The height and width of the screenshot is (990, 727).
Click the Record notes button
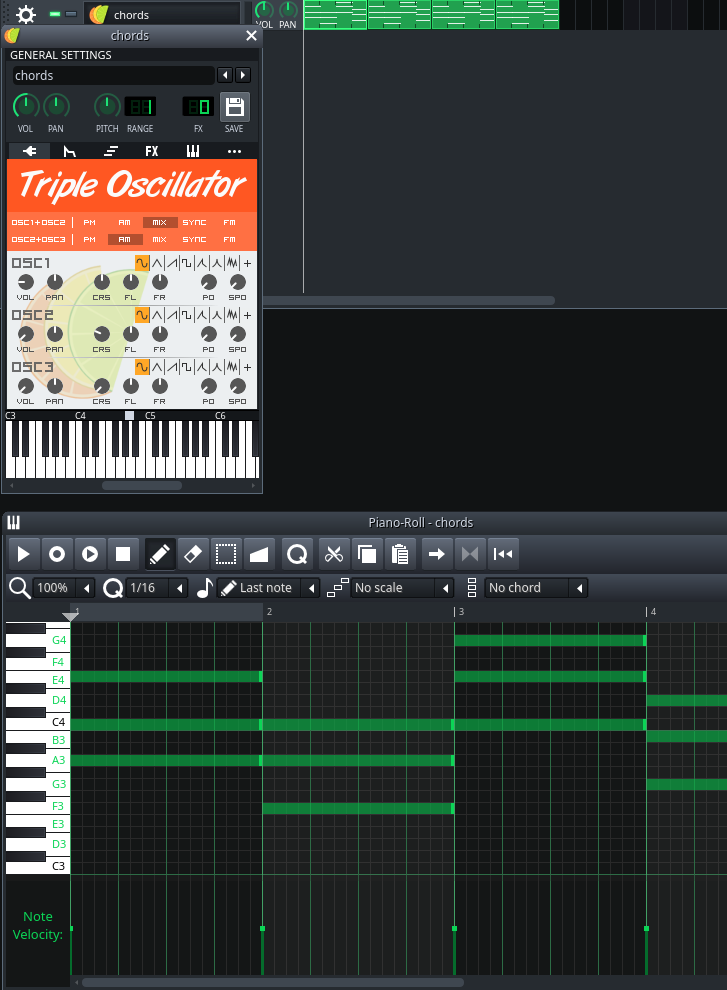(x=57, y=554)
